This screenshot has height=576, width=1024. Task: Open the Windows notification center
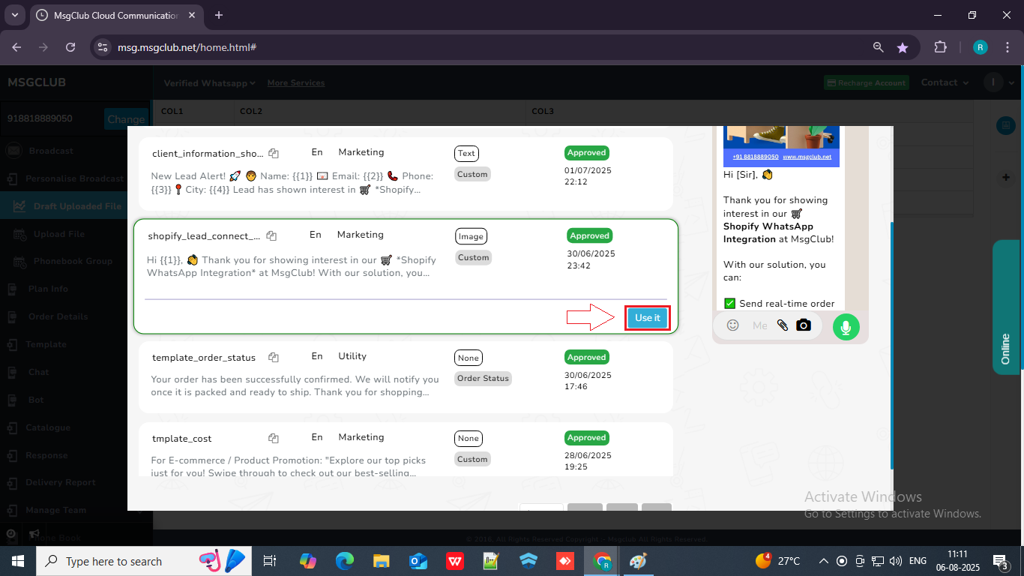(1002, 561)
